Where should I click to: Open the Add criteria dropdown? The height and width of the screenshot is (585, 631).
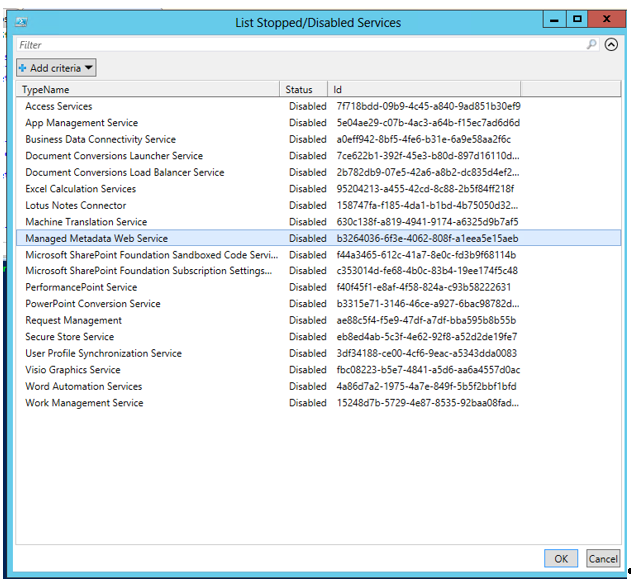click(x=56, y=68)
